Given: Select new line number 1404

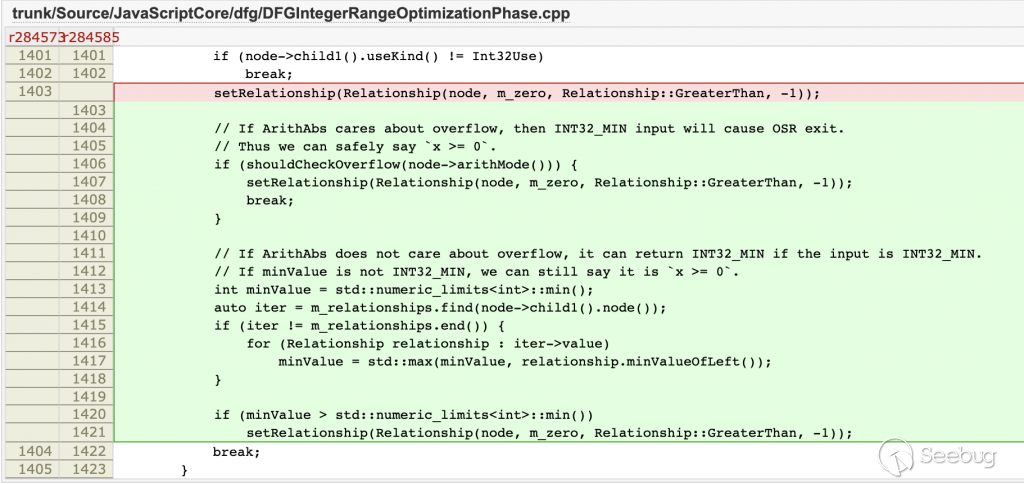Looking at the screenshot, I should tap(89, 128).
